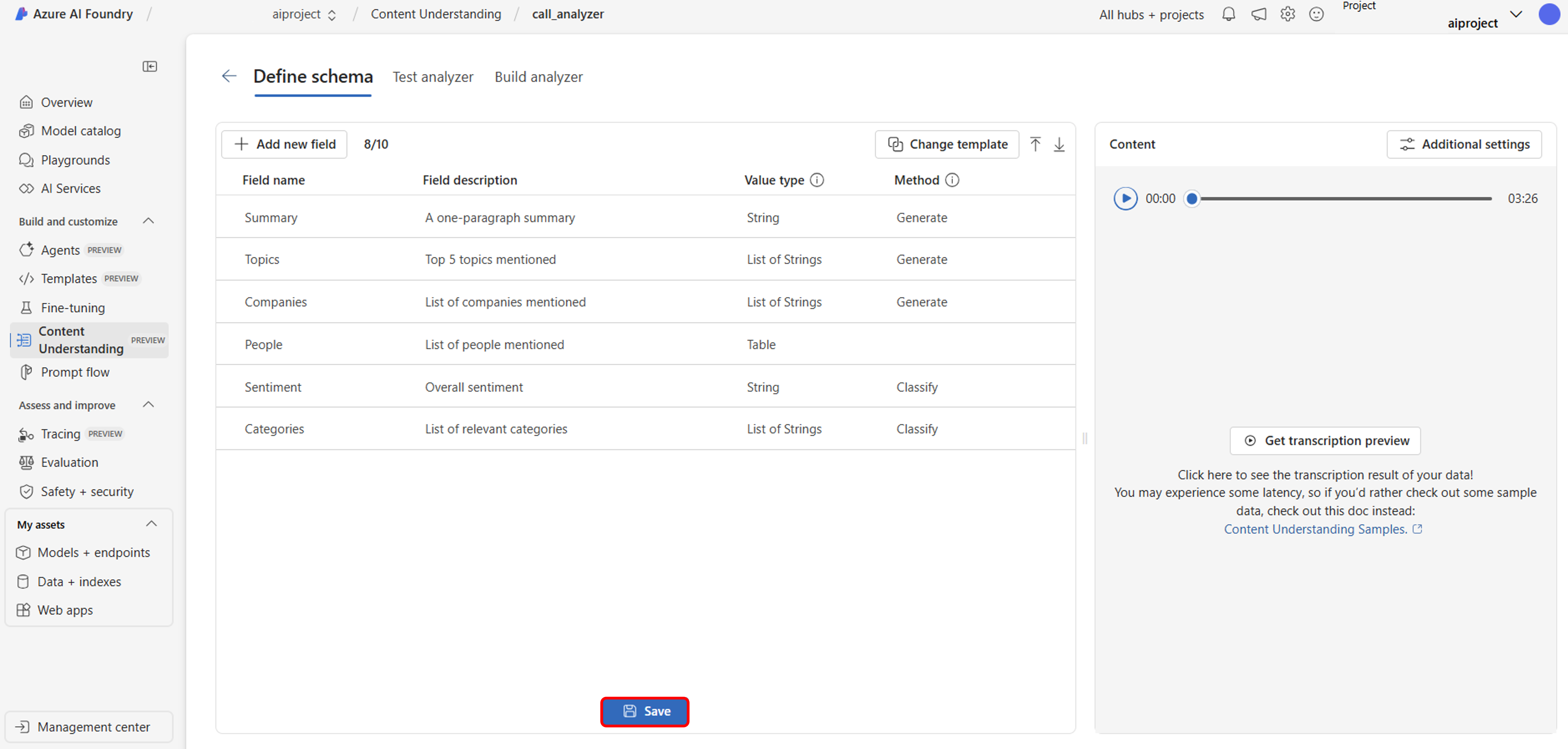
Task: Switch to the Test analyzer tab
Action: click(x=433, y=77)
